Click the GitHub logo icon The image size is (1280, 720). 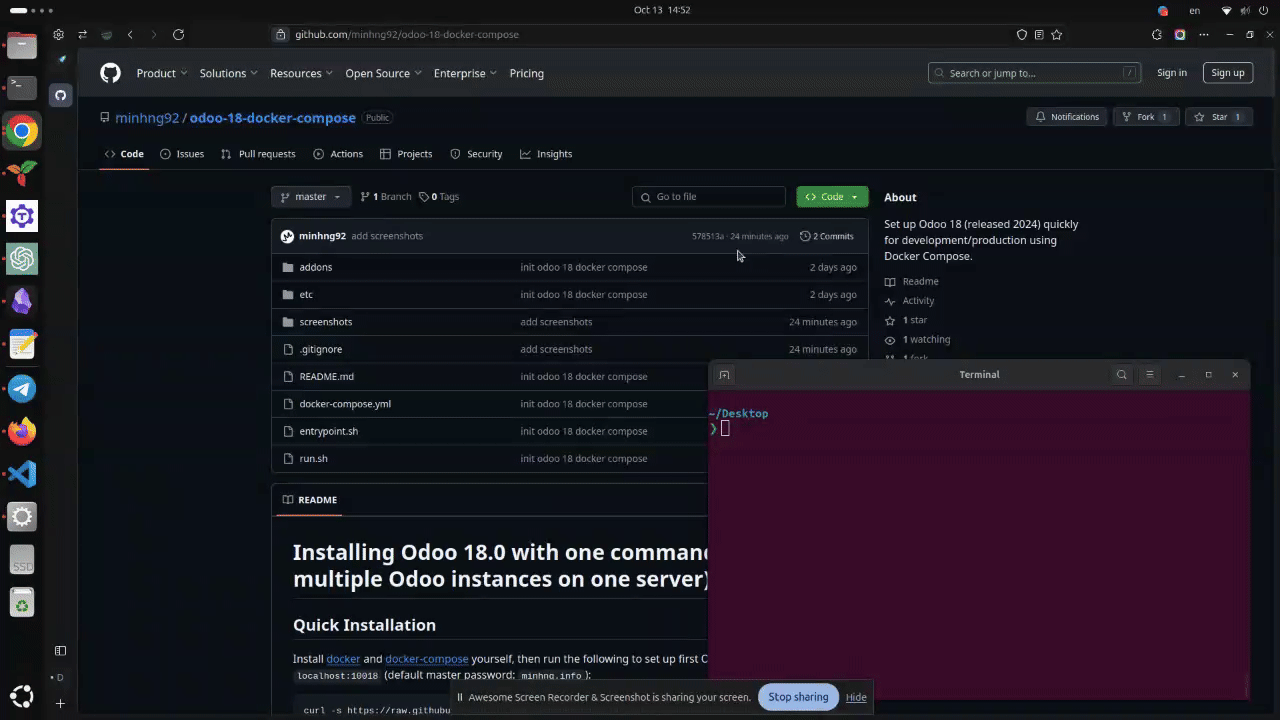(110, 73)
